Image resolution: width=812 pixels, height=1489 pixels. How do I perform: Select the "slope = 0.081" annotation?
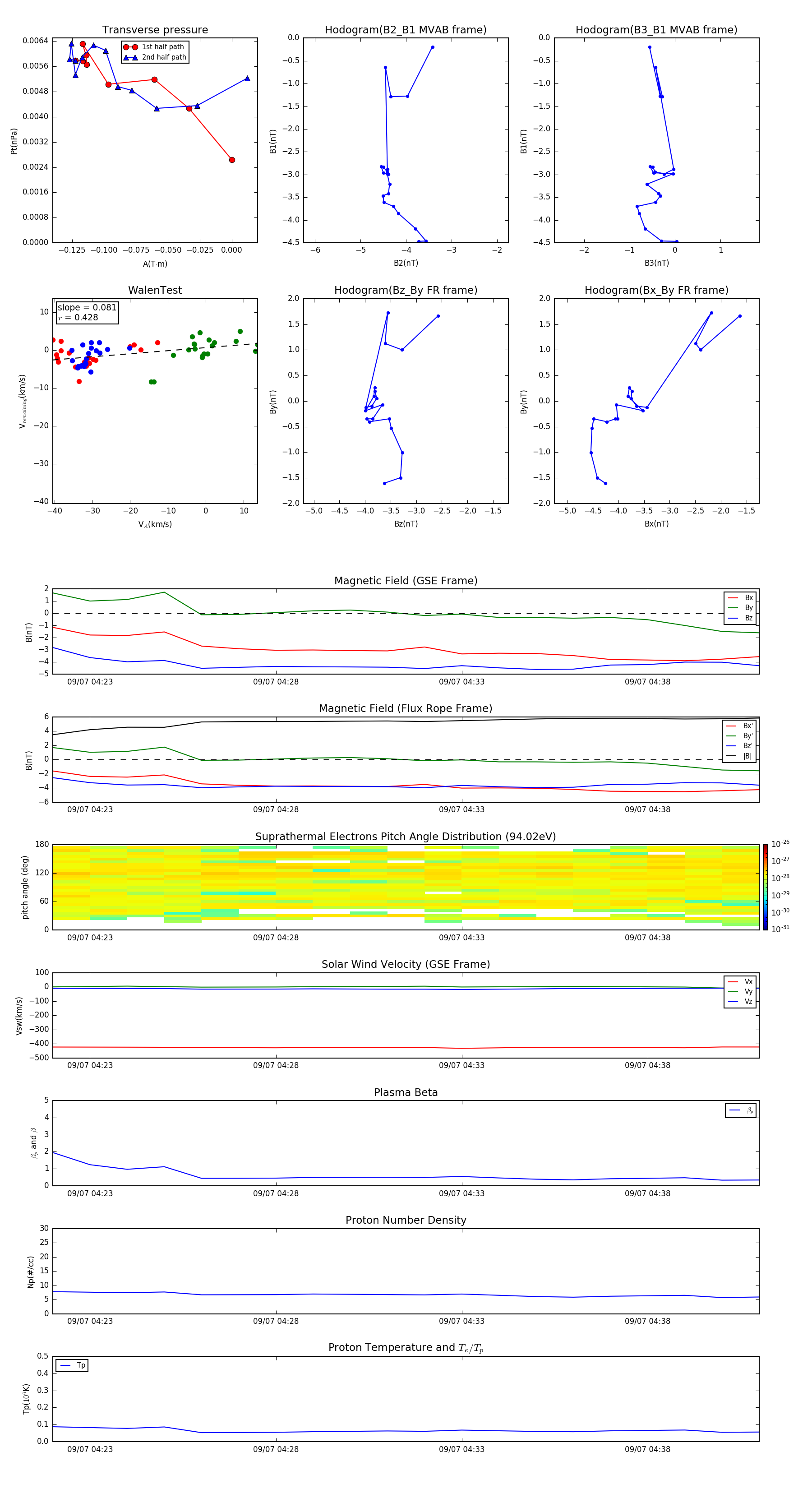[x=87, y=308]
